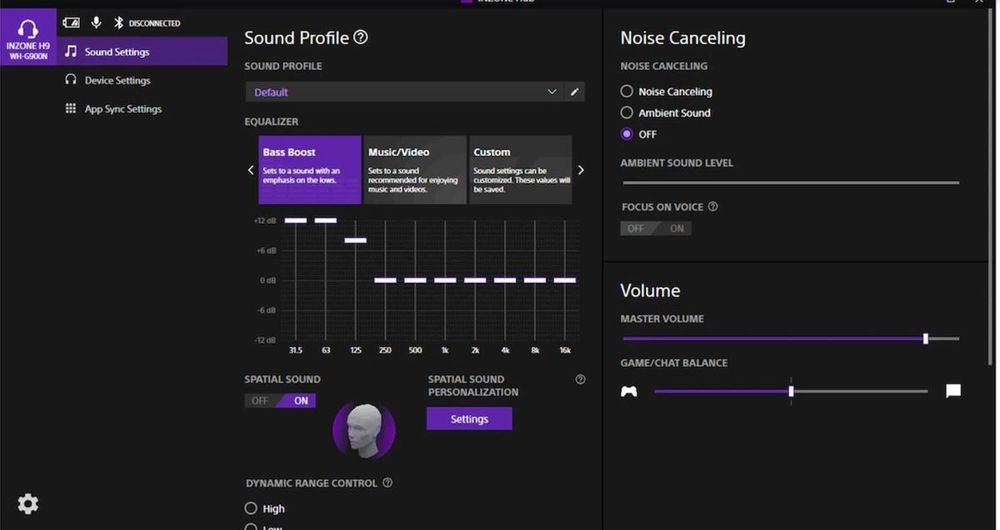Select the Music/Video equalizer preset

pyautogui.click(x=414, y=169)
